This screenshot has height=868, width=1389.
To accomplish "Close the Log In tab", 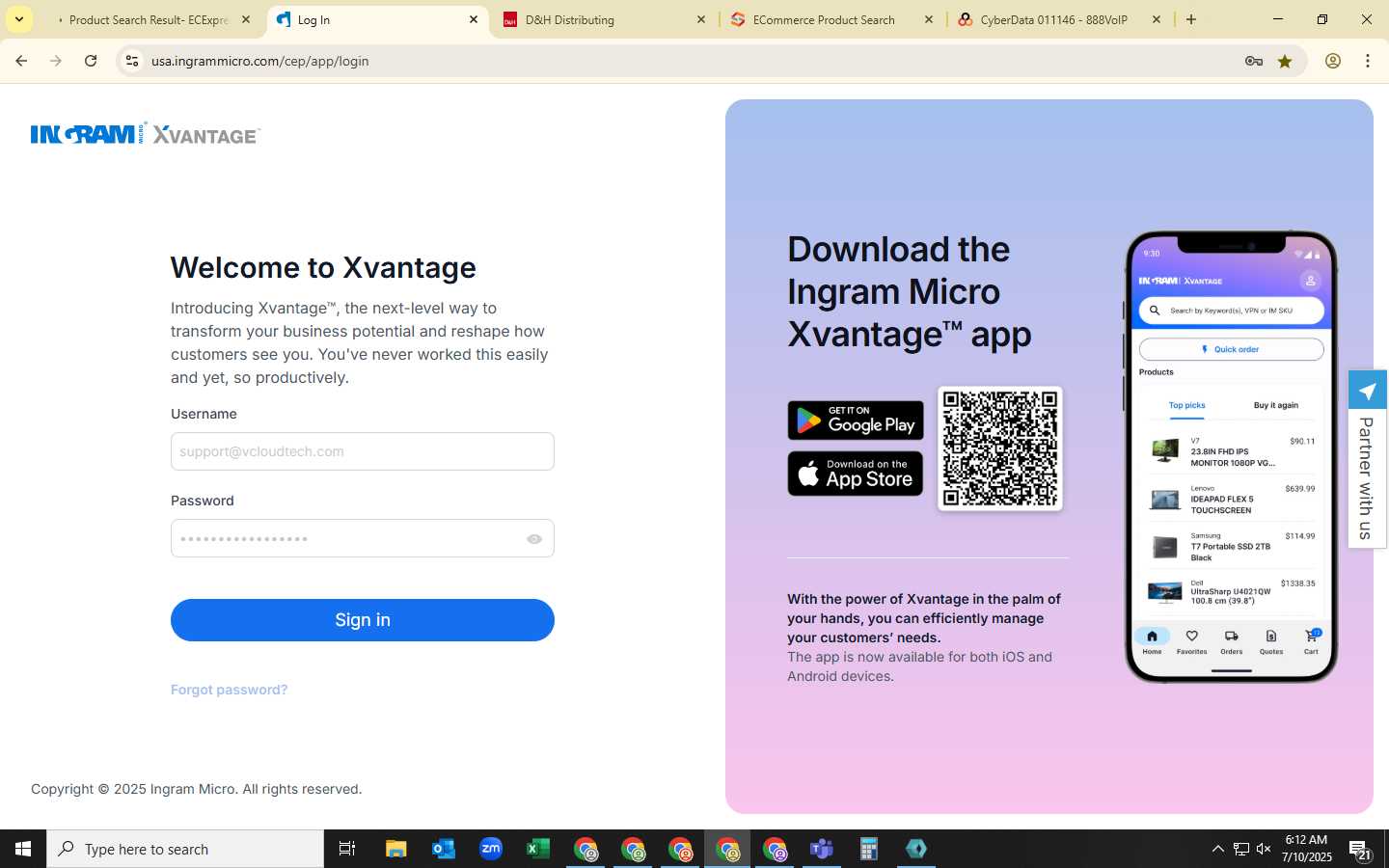I will [474, 19].
